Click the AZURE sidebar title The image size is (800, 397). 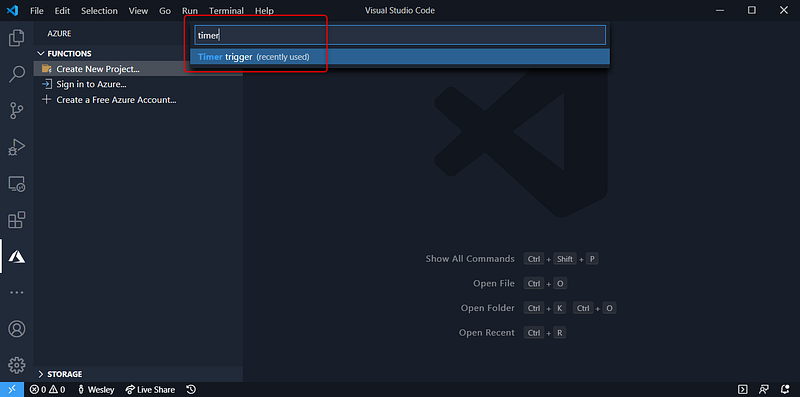pyautogui.click(x=59, y=34)
